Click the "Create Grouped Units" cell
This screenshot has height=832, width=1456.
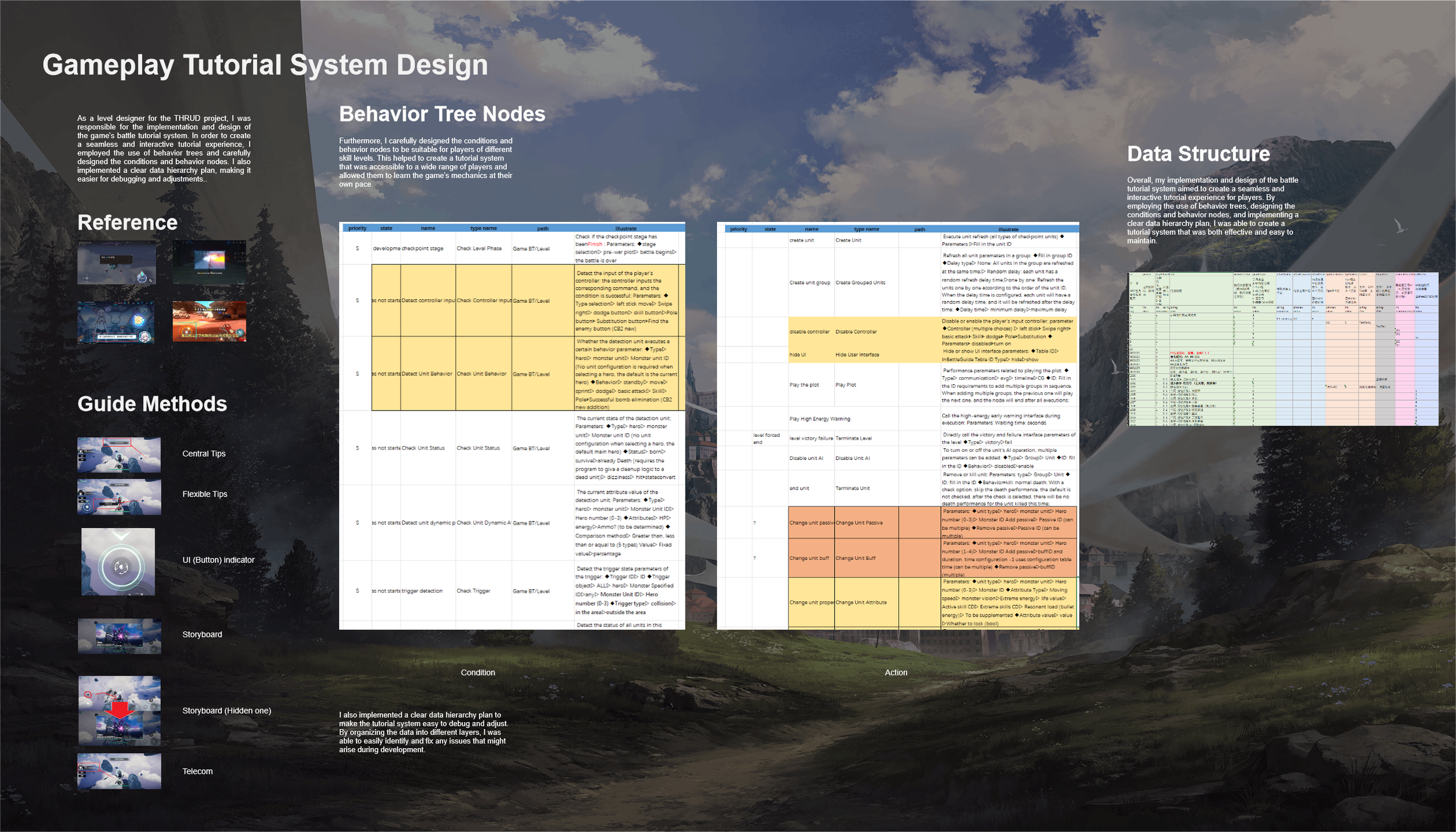[860, 282]
